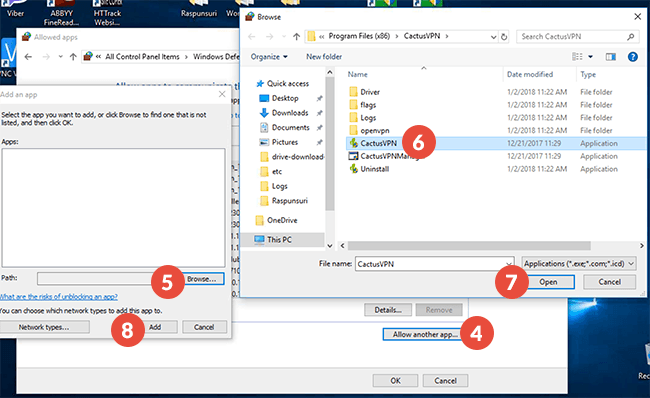Click Back arrow in Allowed apps window
This screenshot has height=398, width=650.
28,57
